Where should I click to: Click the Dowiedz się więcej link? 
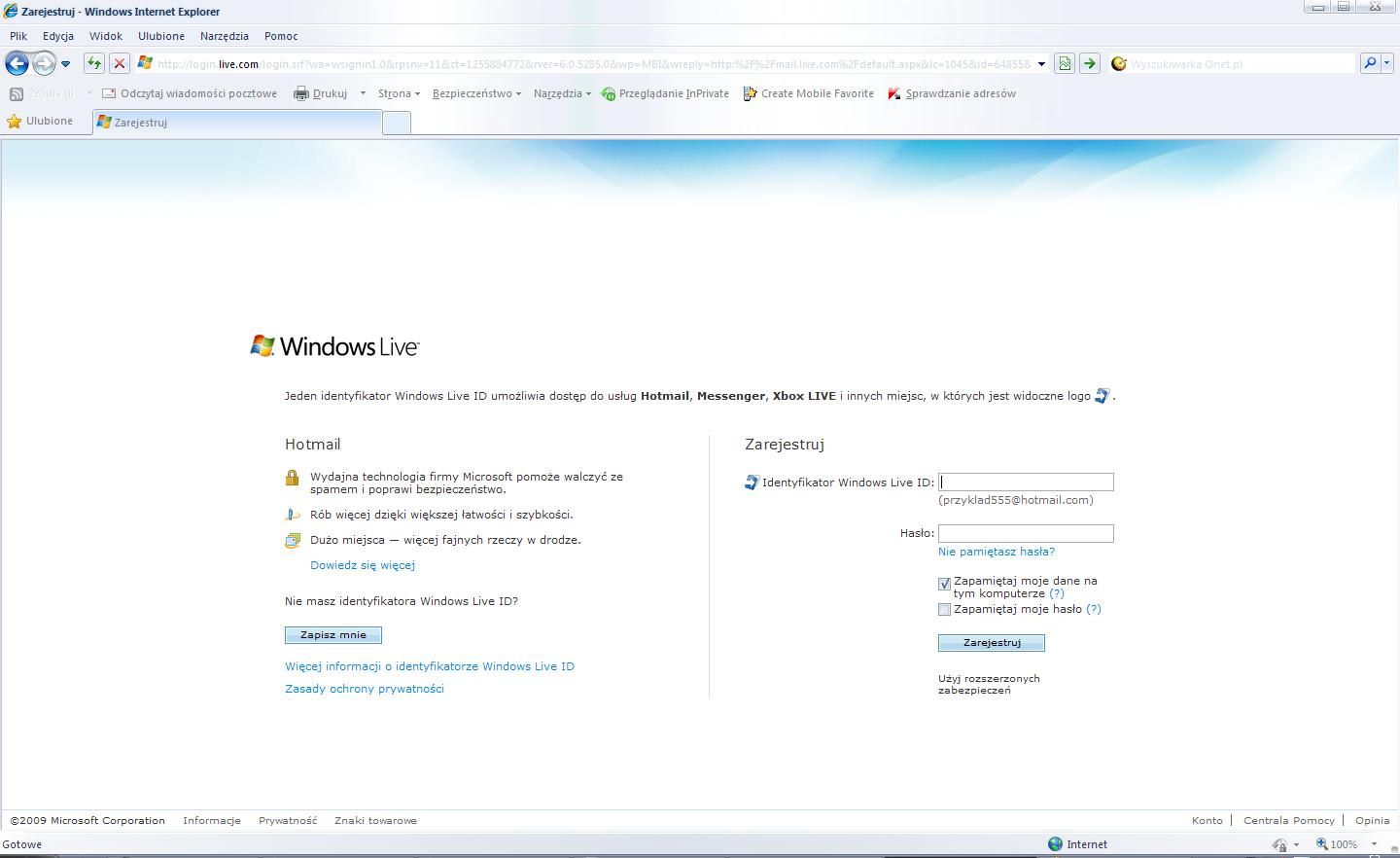pos(363,565)
